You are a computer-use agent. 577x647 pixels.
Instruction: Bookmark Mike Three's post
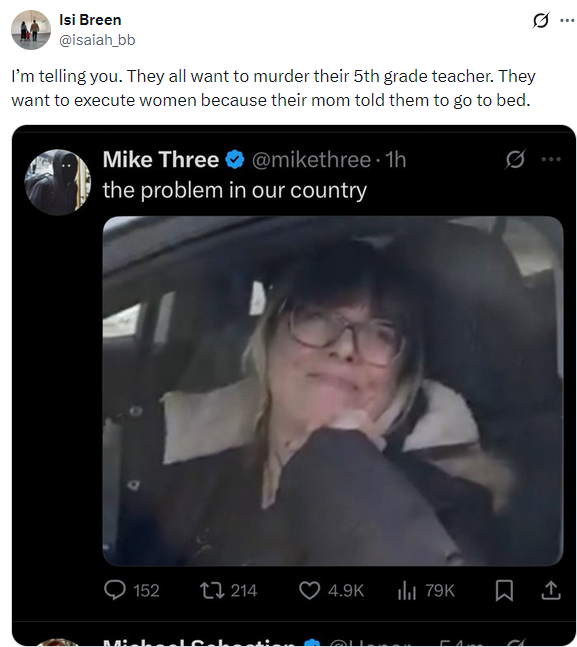coord(504,590)
